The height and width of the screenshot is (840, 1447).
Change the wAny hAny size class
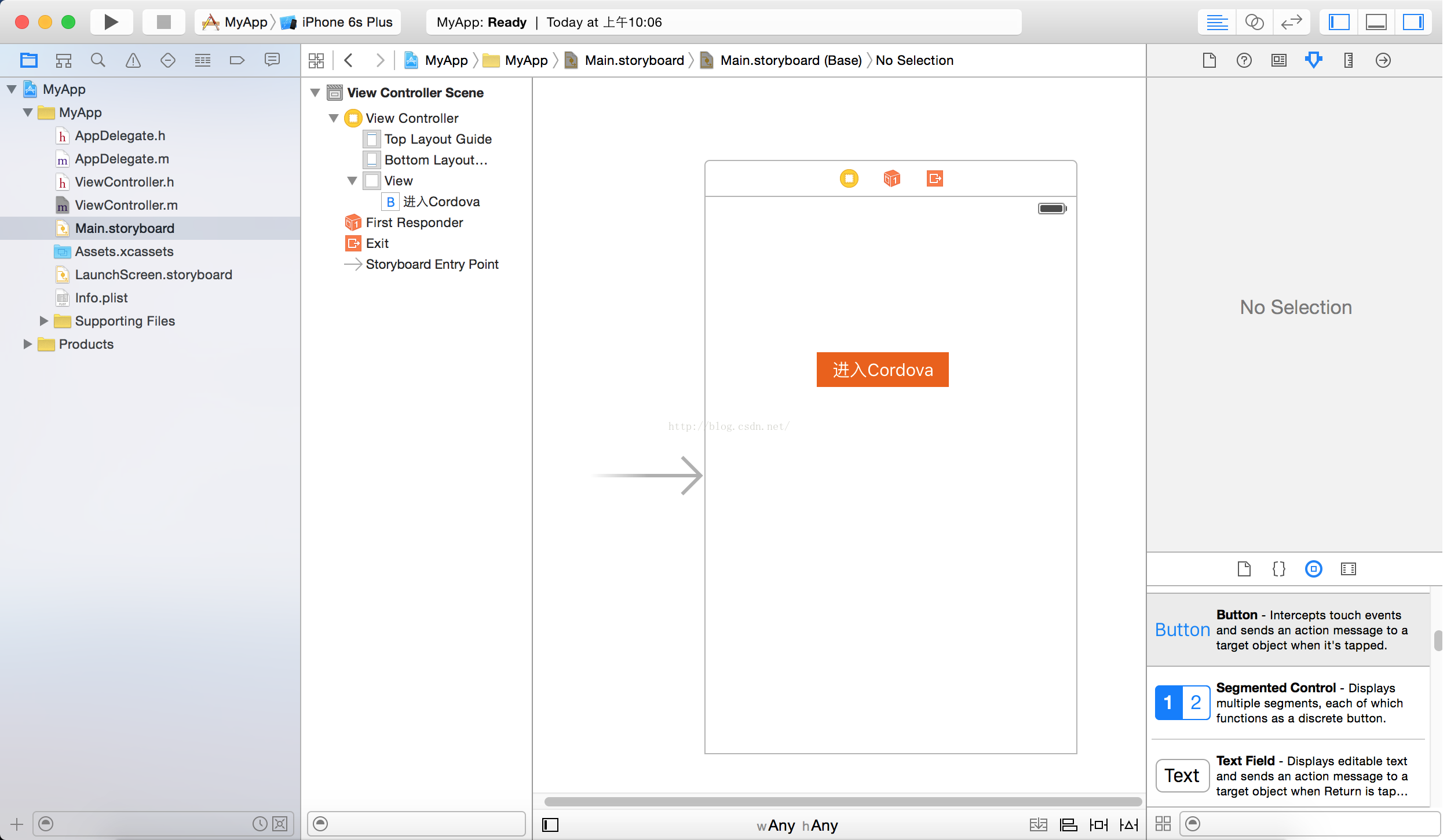tap(797, 825)
